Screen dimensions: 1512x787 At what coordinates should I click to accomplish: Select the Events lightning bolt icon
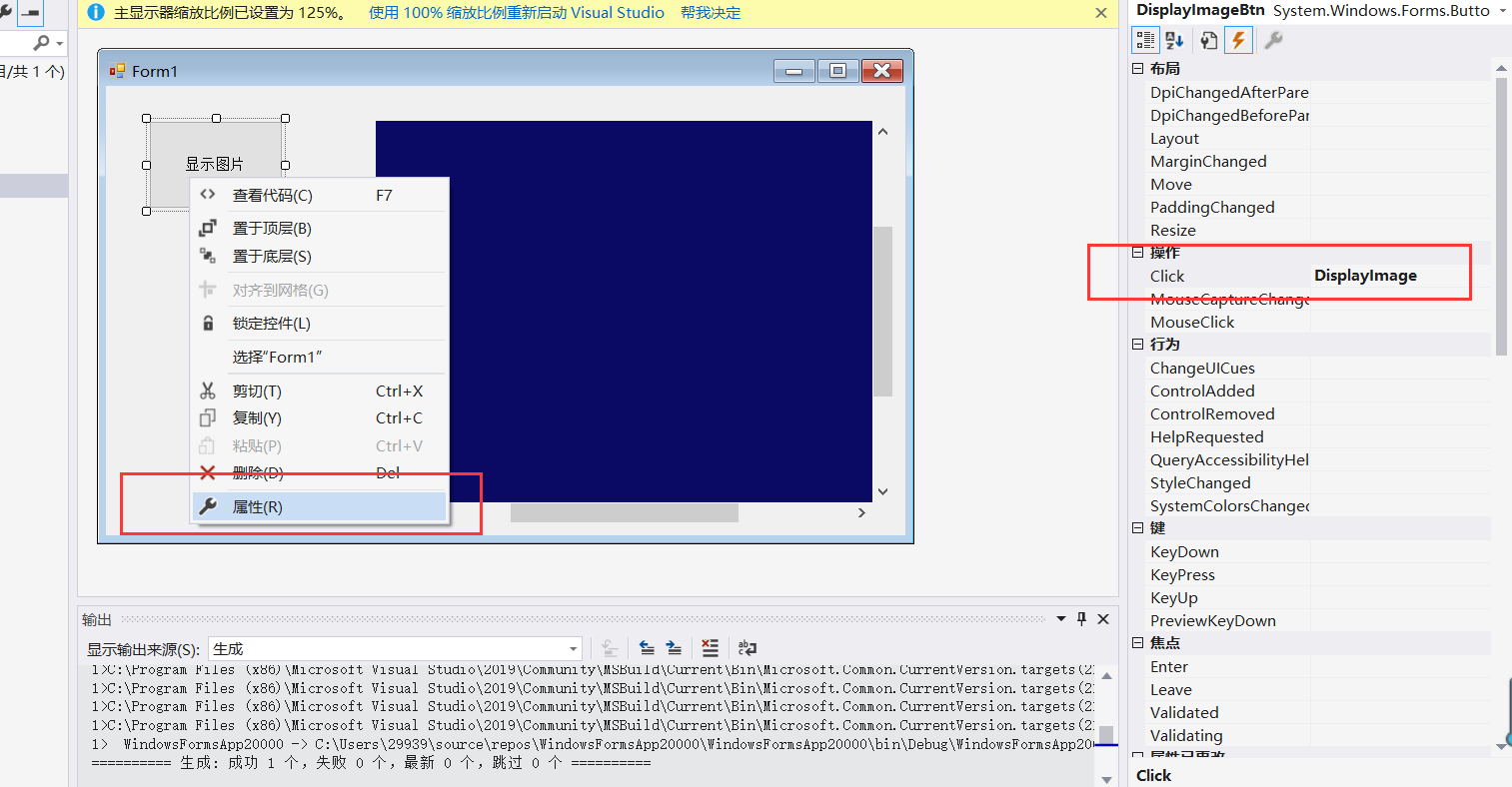point(1238,40)
